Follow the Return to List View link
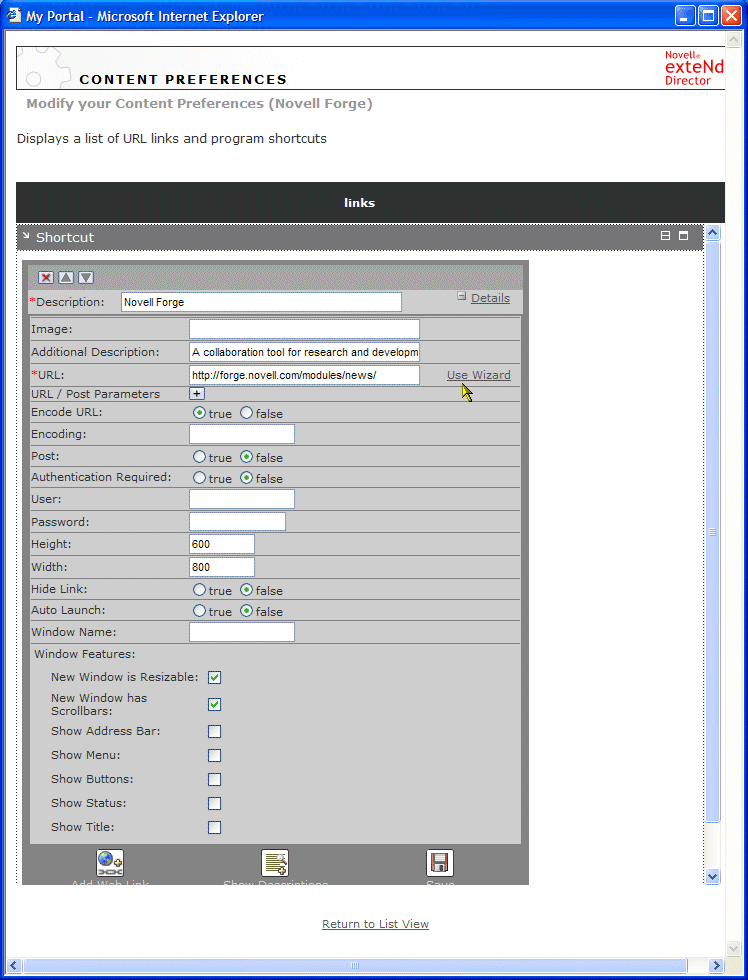 [376, 924]
